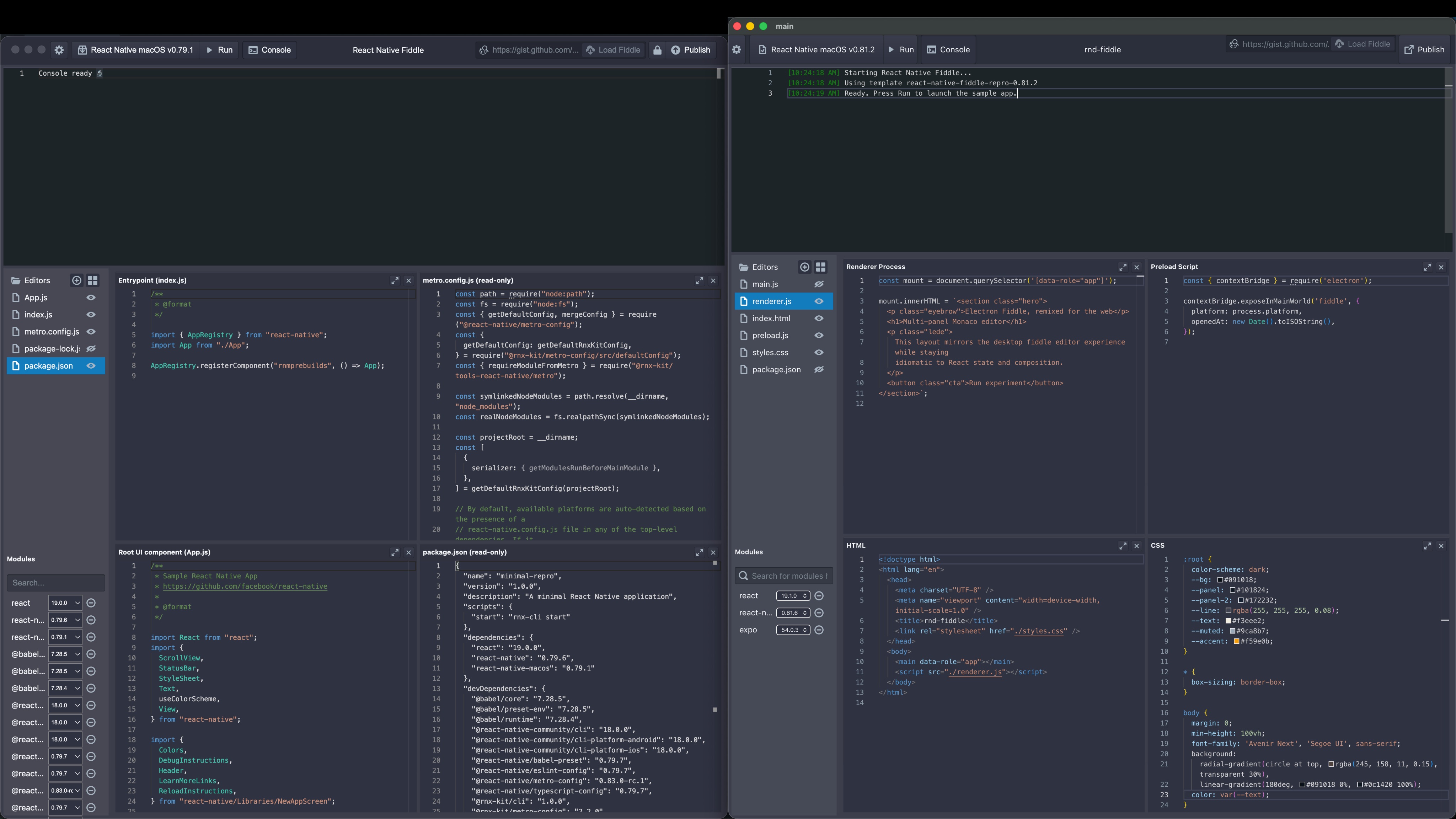Reset editor grid layout in rnd-fiddle window

click(x=821, y=267)
